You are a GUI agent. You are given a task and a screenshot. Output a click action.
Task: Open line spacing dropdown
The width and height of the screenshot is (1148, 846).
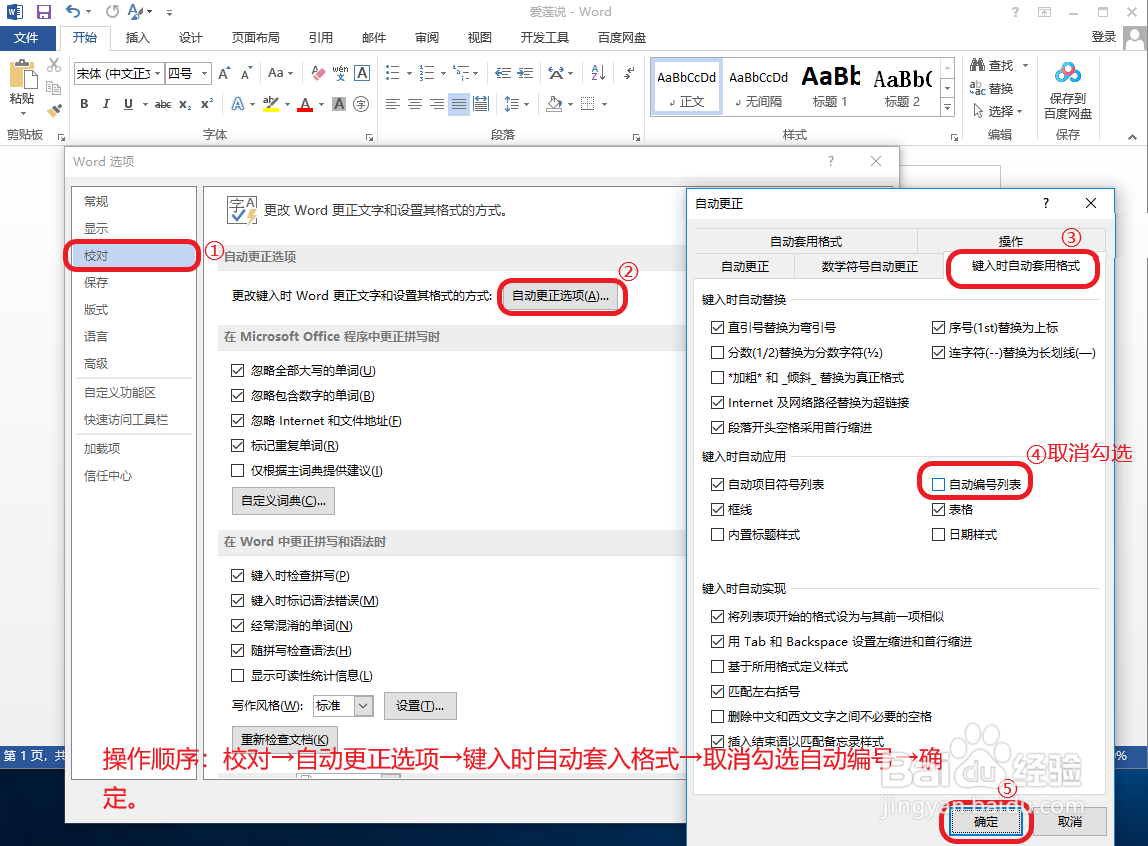coord(516,104)
